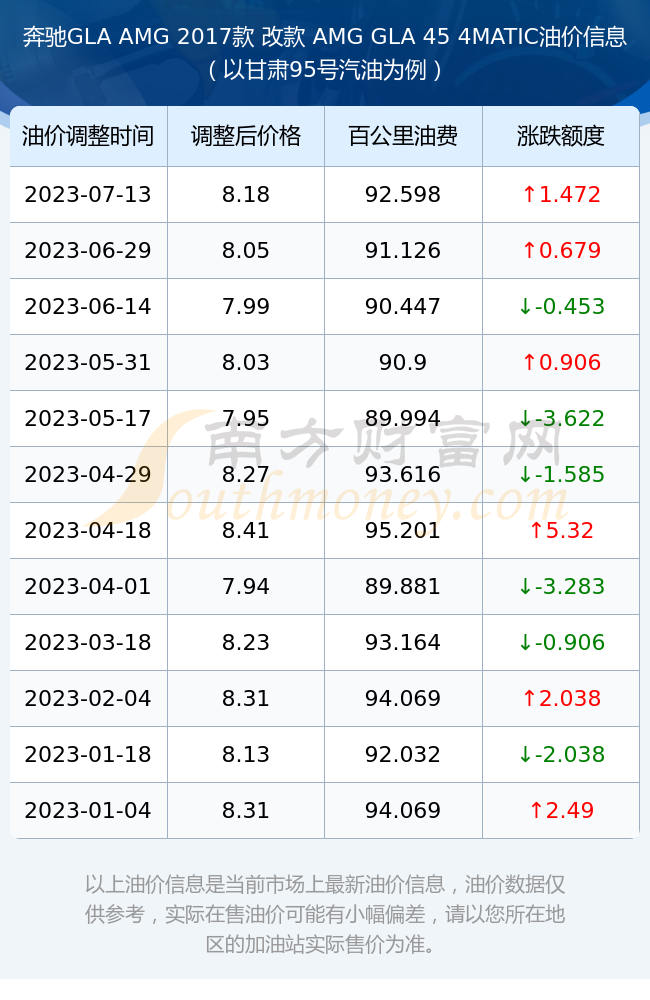Select the price 8.41 cell
The image size is (650, 1000).
(x=246, y=530)
